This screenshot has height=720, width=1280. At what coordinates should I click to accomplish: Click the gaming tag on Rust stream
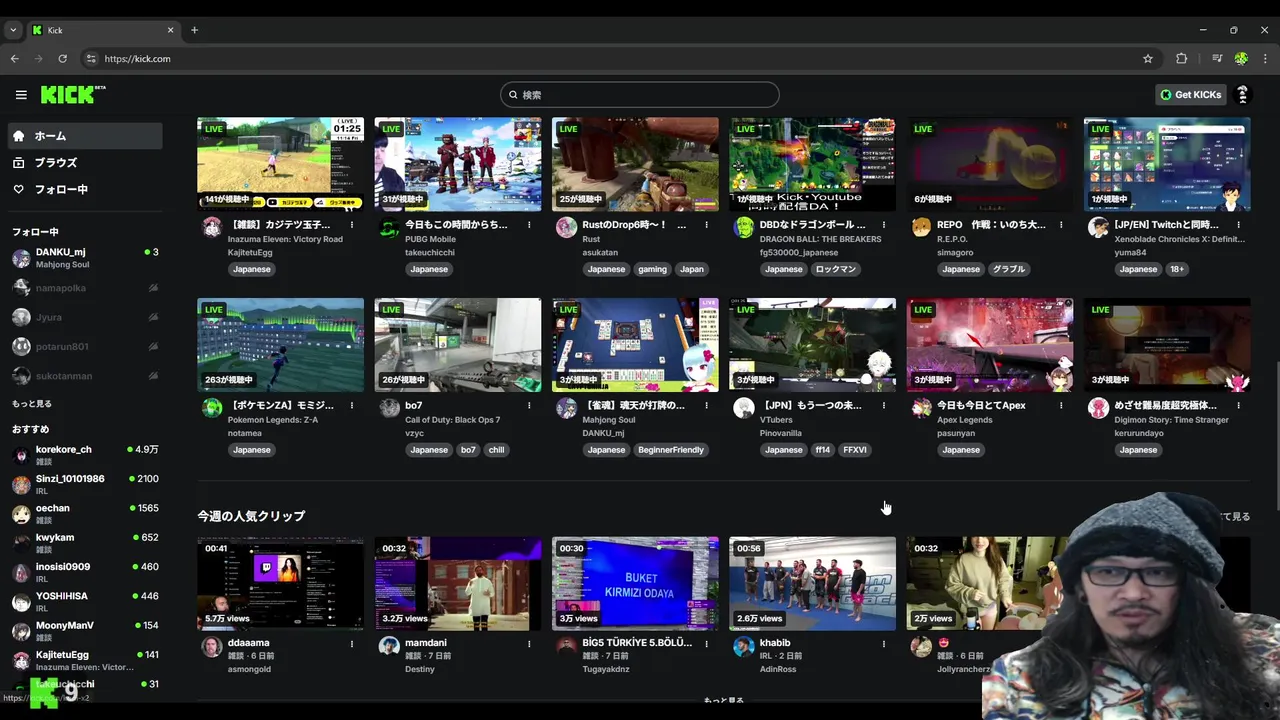coord(652,269)
